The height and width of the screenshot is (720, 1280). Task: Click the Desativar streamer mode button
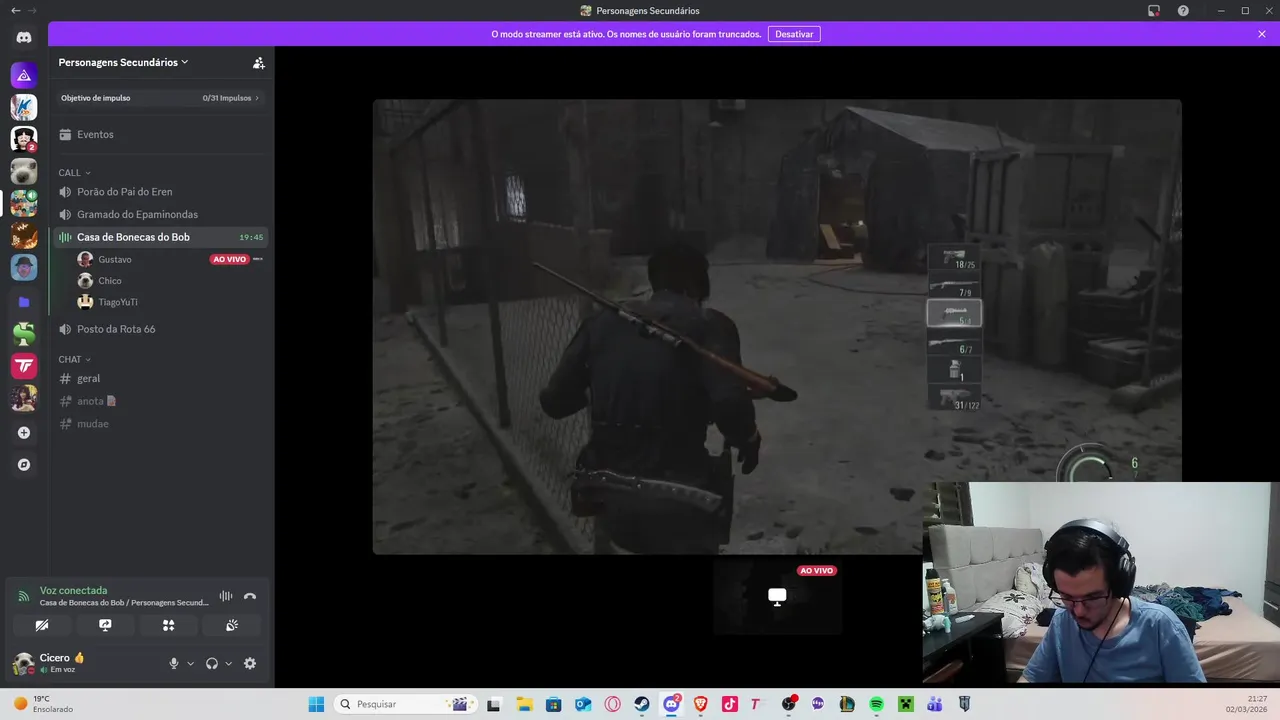(794, 34)
